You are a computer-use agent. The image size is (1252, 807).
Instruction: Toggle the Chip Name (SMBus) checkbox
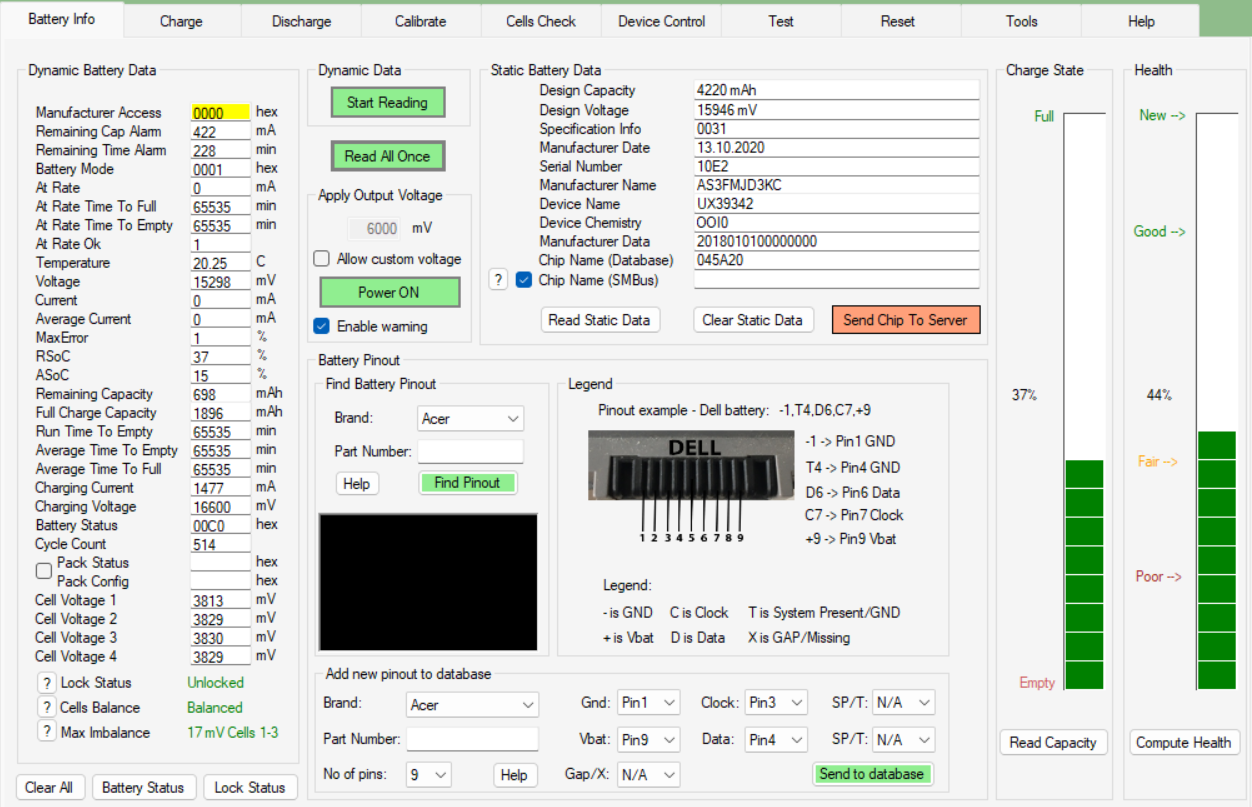click(x=524, y=281)
